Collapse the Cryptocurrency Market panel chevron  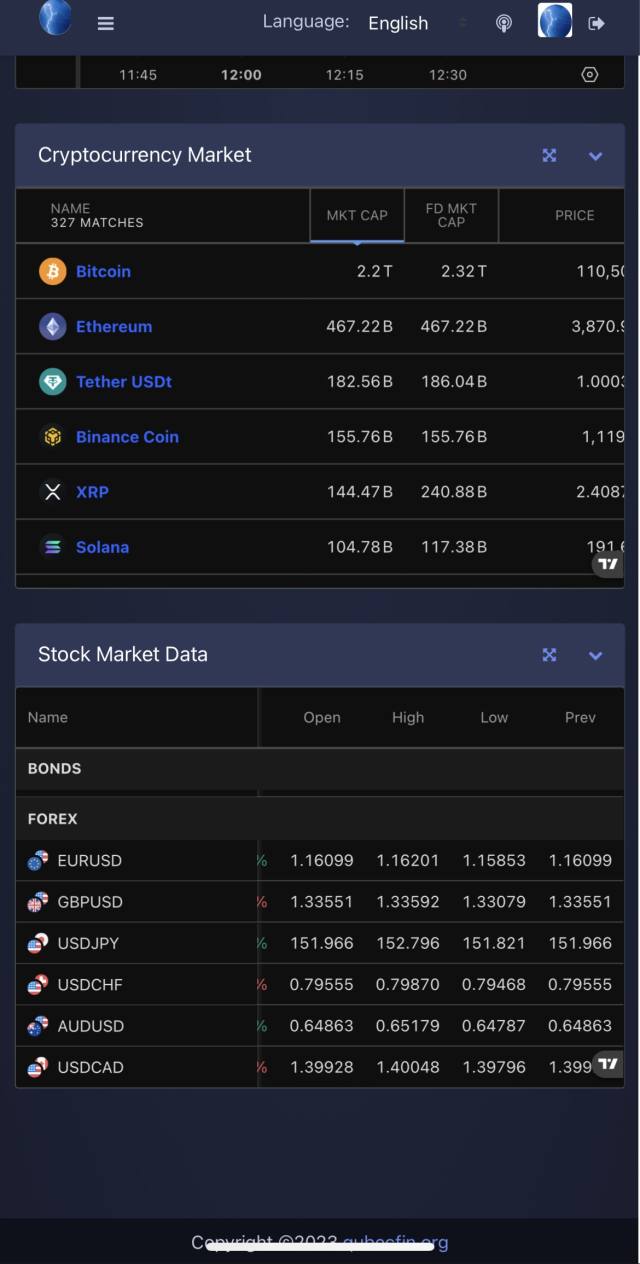point(596,156)
